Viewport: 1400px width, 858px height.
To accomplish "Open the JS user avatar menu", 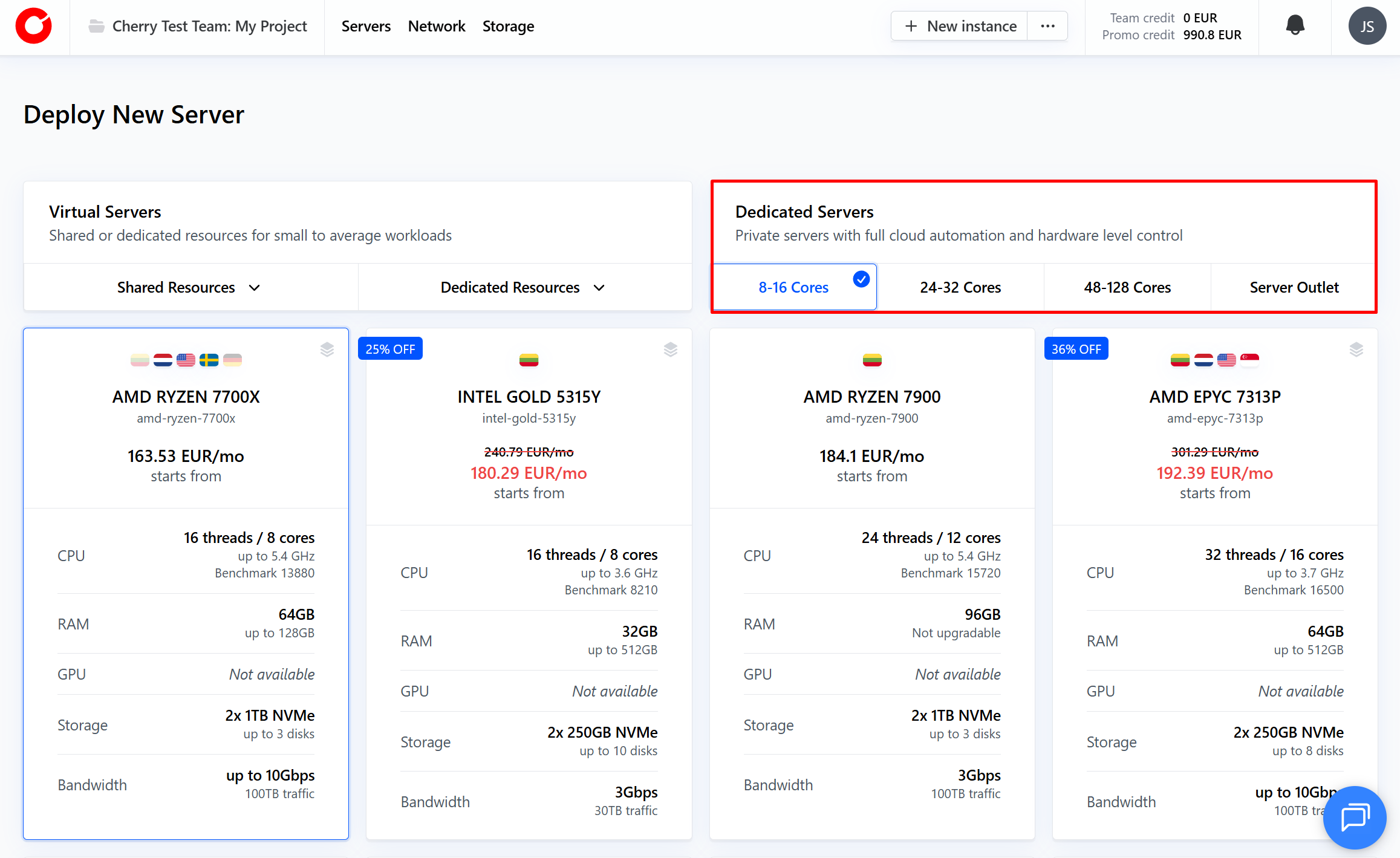I will [x=1367, y=27].
